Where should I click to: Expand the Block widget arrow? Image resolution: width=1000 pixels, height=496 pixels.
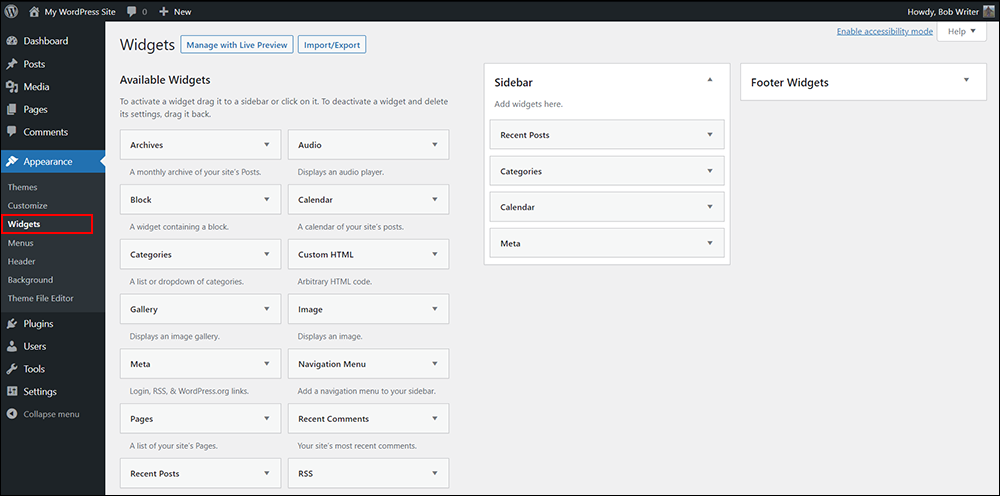pyautogui.click(x=267, y=200)
